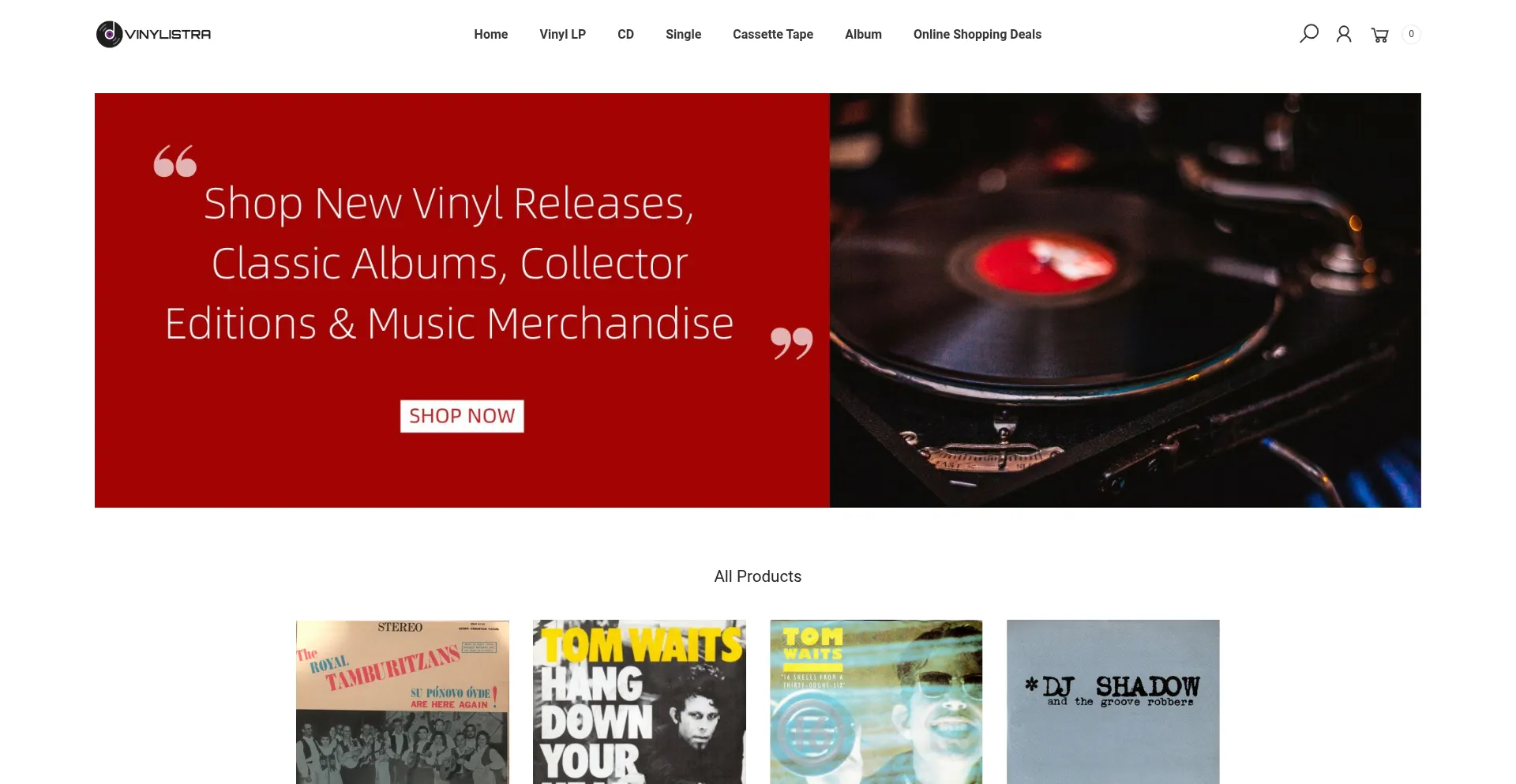Click the turntable banner photo
The width and height of the screenshot is (1516, 784).
1125,300
